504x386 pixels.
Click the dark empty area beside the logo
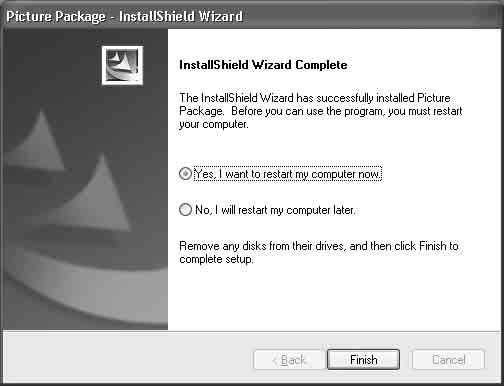click(52, 65)
